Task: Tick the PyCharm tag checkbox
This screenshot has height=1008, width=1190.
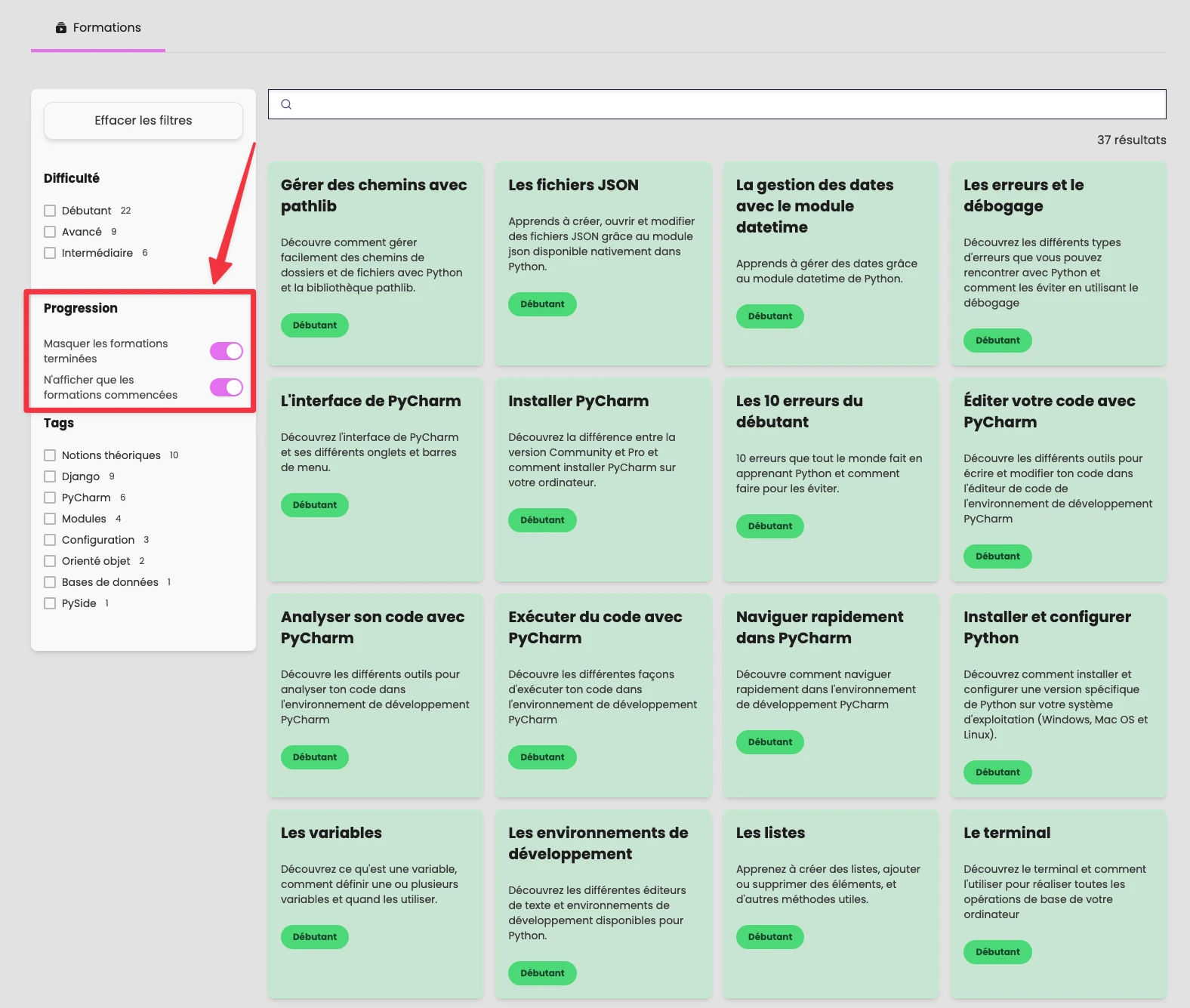Action: click(50, 498)
